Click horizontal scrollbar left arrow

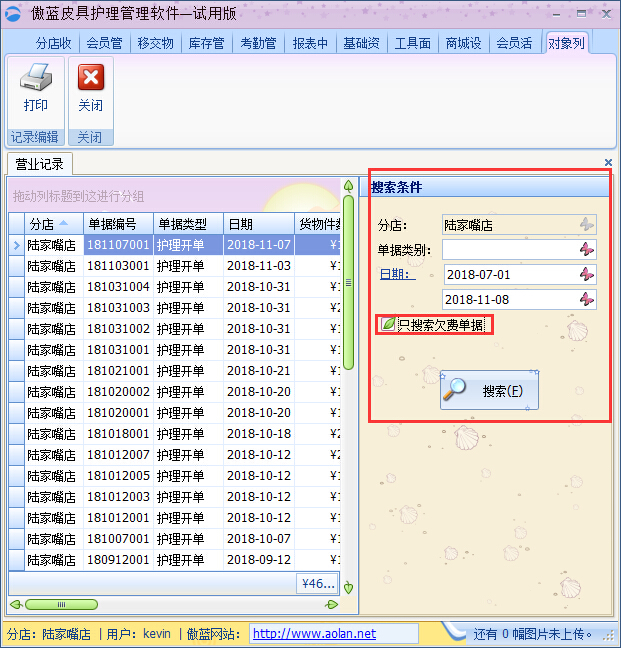16,604
